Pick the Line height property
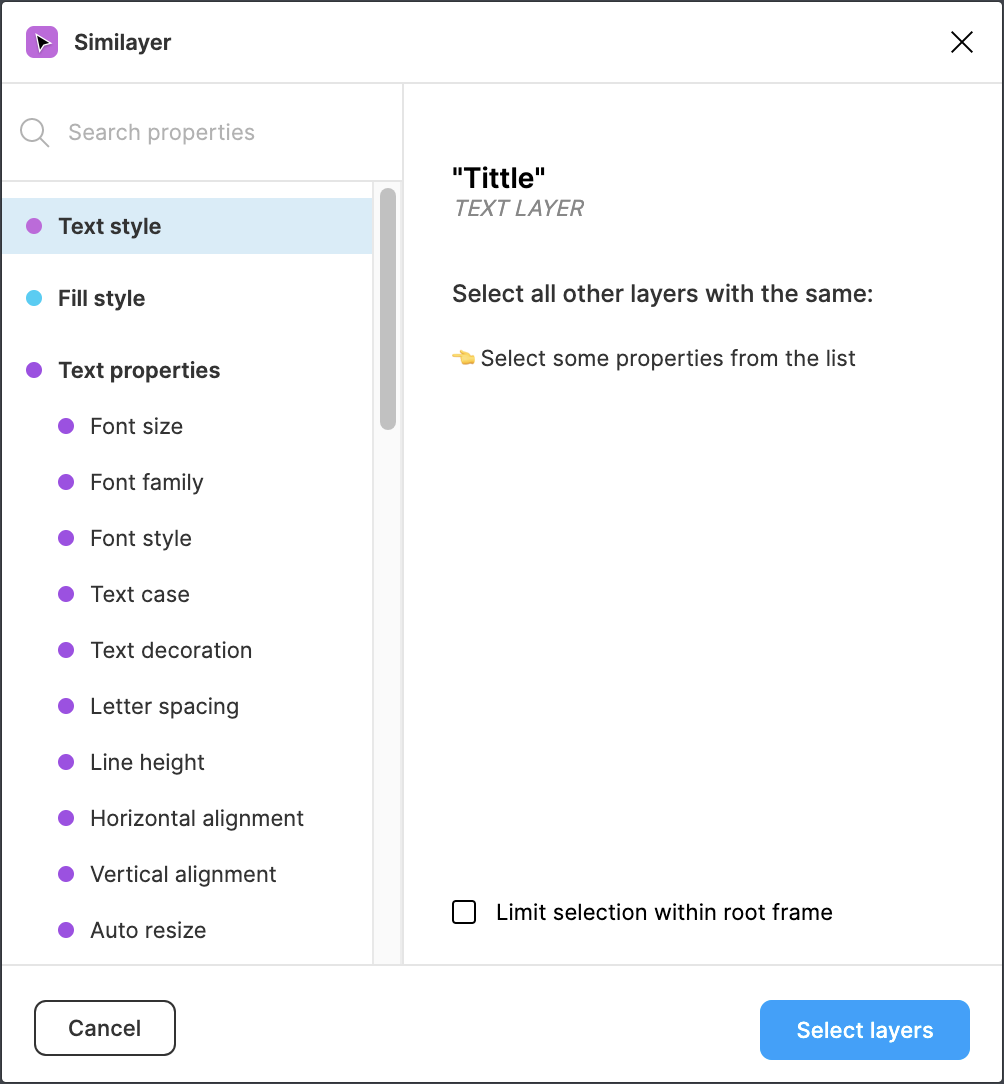 [148, 762]
